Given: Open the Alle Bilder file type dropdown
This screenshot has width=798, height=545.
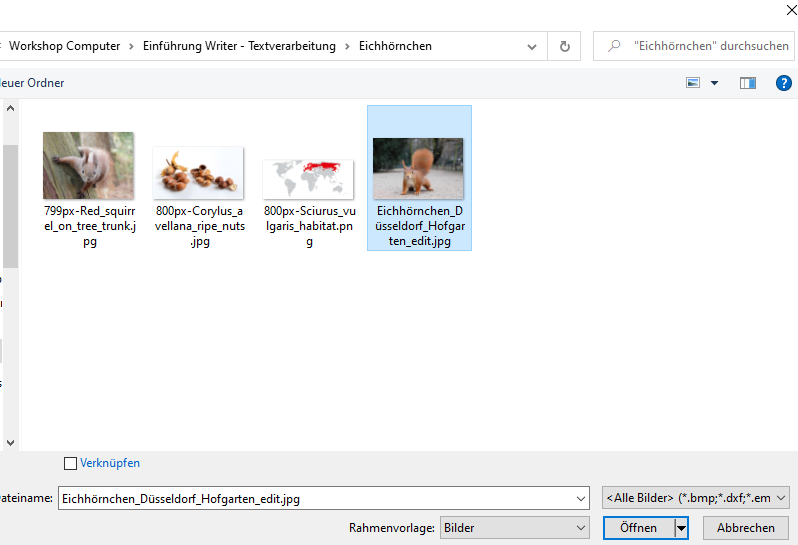Looking at the screenshot, I should [782, 497].
